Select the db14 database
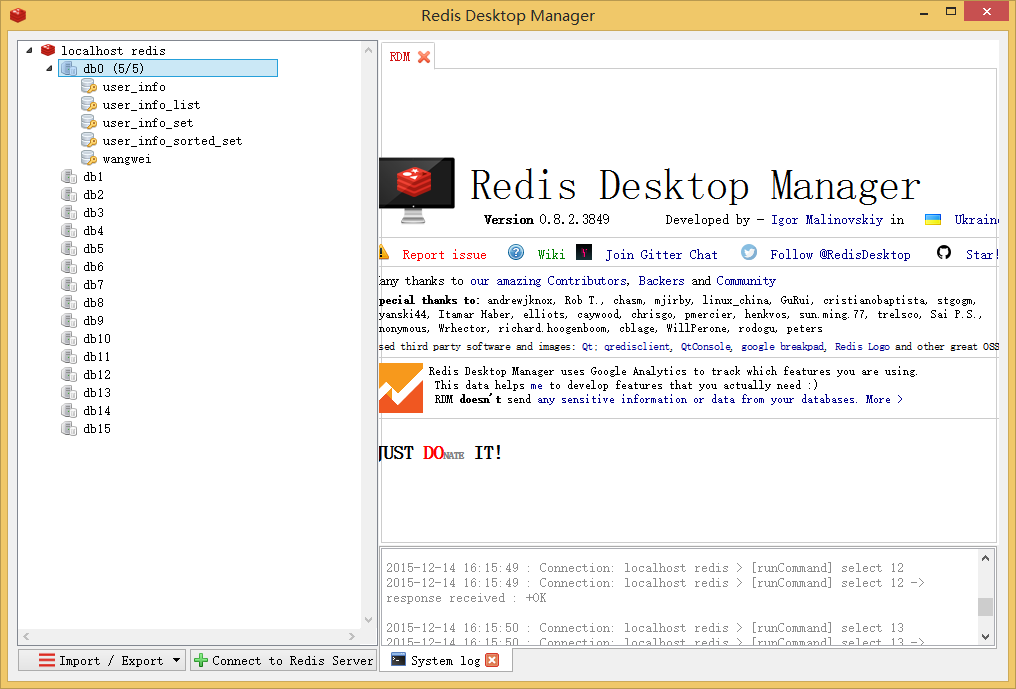 point(97,411)
